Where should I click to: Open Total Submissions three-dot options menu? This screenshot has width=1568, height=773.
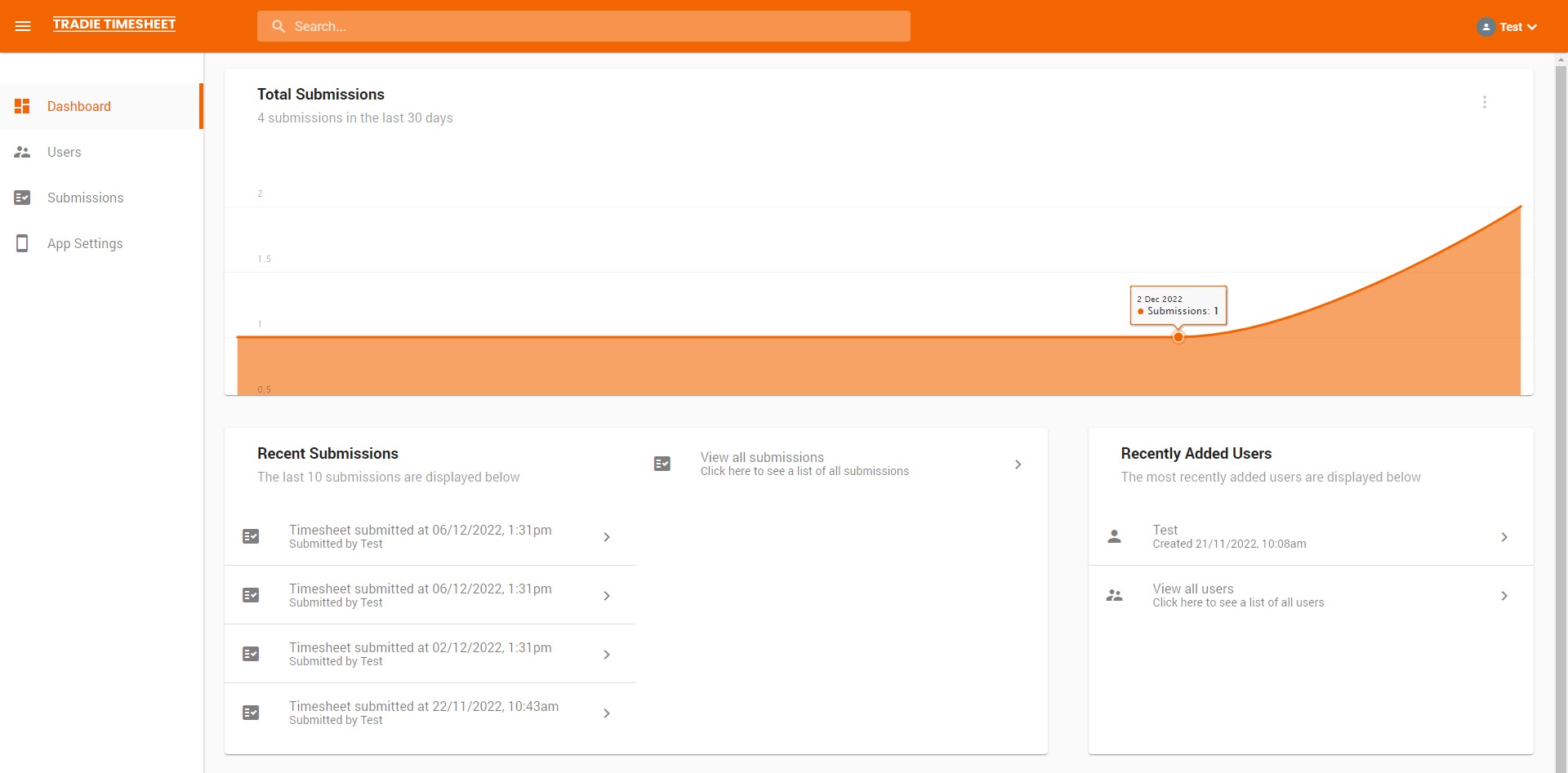1484,102
